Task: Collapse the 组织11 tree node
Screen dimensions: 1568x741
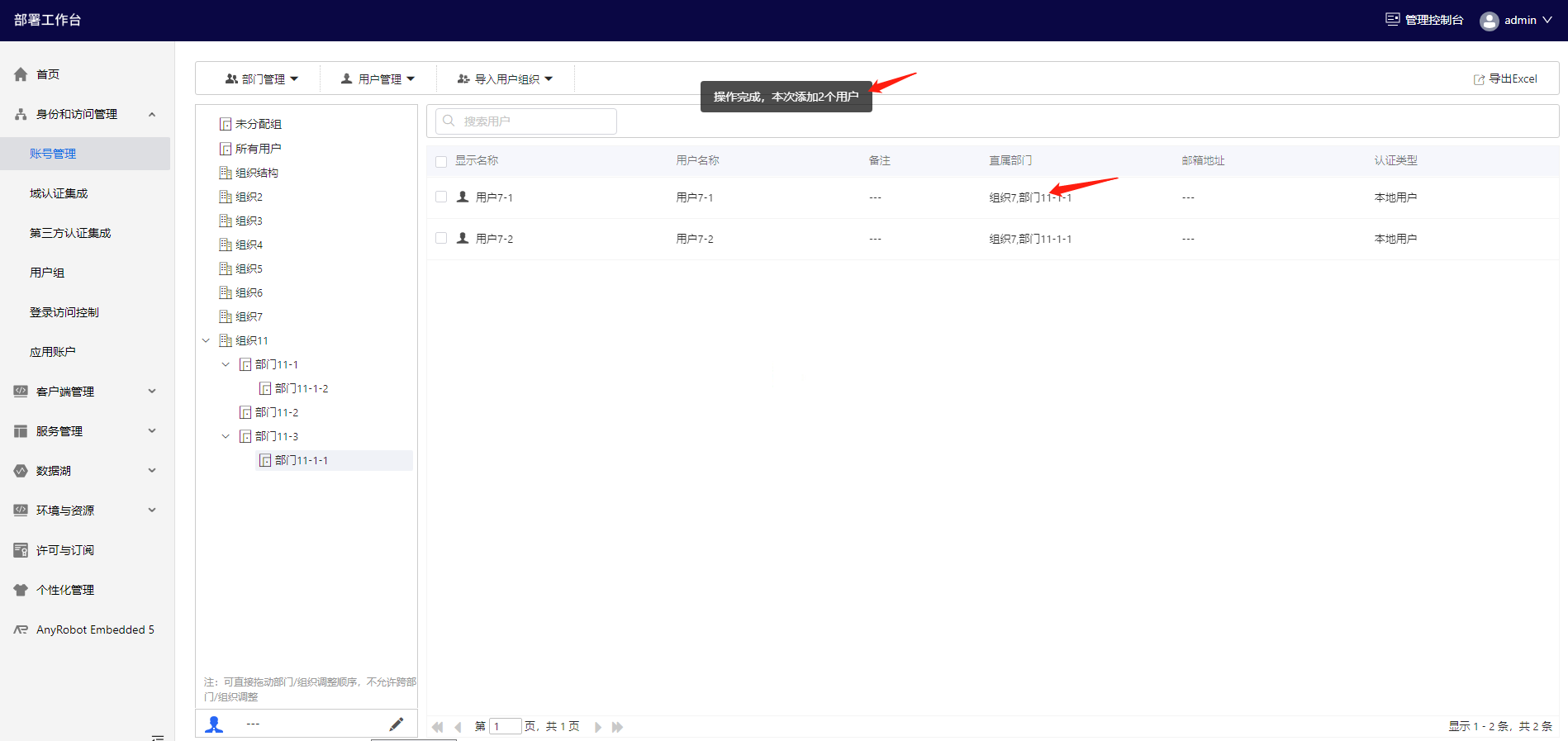Action: 206,340
